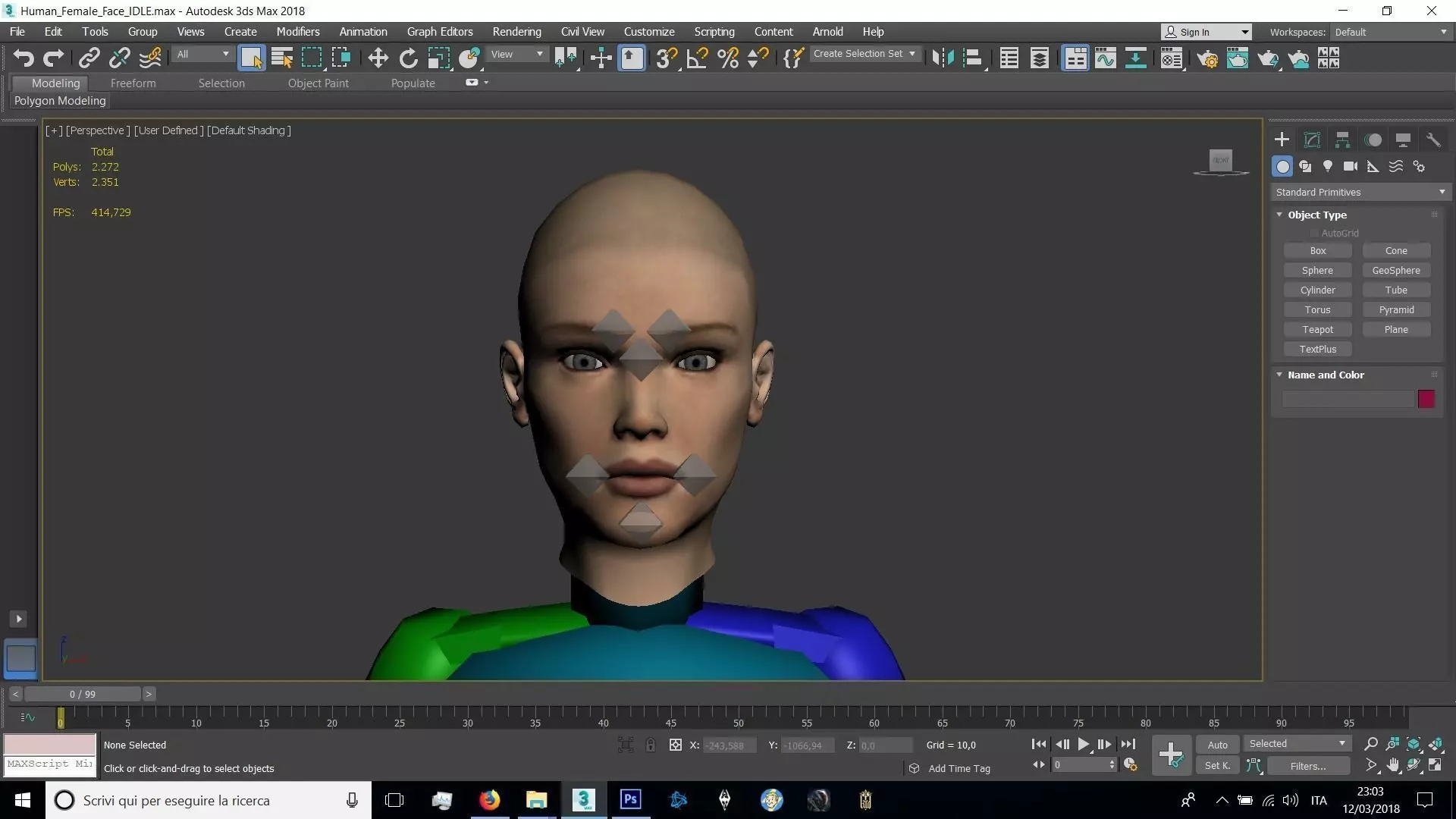Open the Modifiers menu
1456x819 pixels.
coord(298,32)
